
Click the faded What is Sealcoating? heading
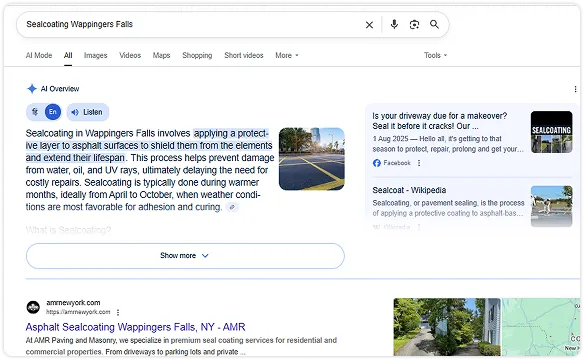tap(68, 230)
